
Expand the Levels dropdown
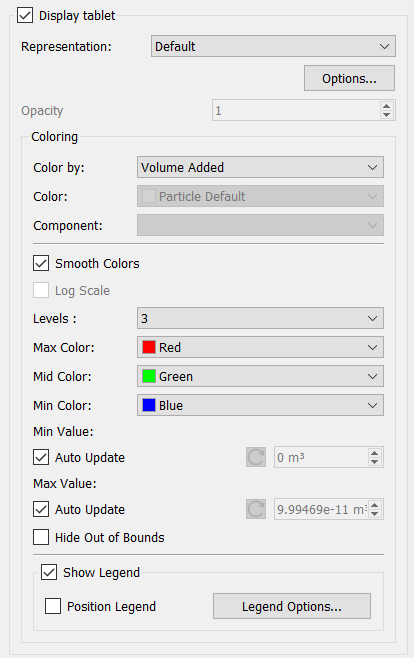tap(260, 319)
